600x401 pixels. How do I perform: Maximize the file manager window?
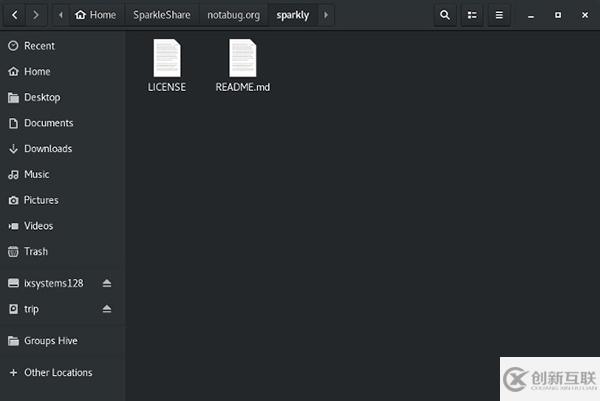[x=558, y=15]
